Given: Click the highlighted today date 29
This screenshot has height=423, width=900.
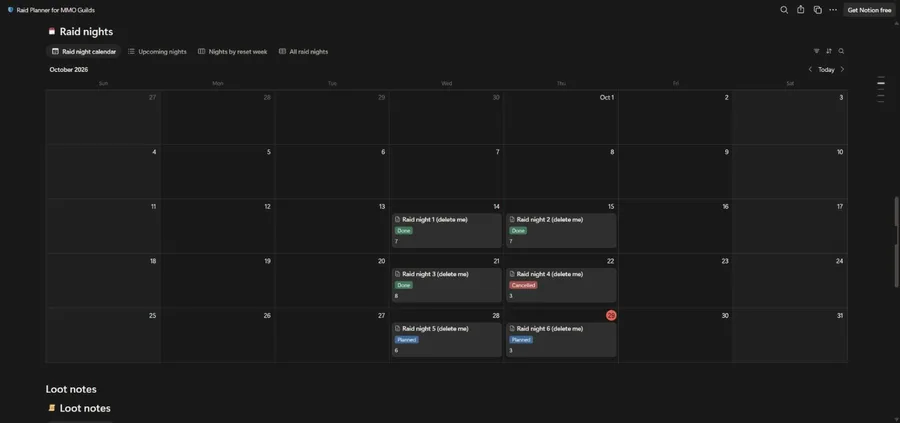Looking at the screenshot, I should [x=611, y=315].
